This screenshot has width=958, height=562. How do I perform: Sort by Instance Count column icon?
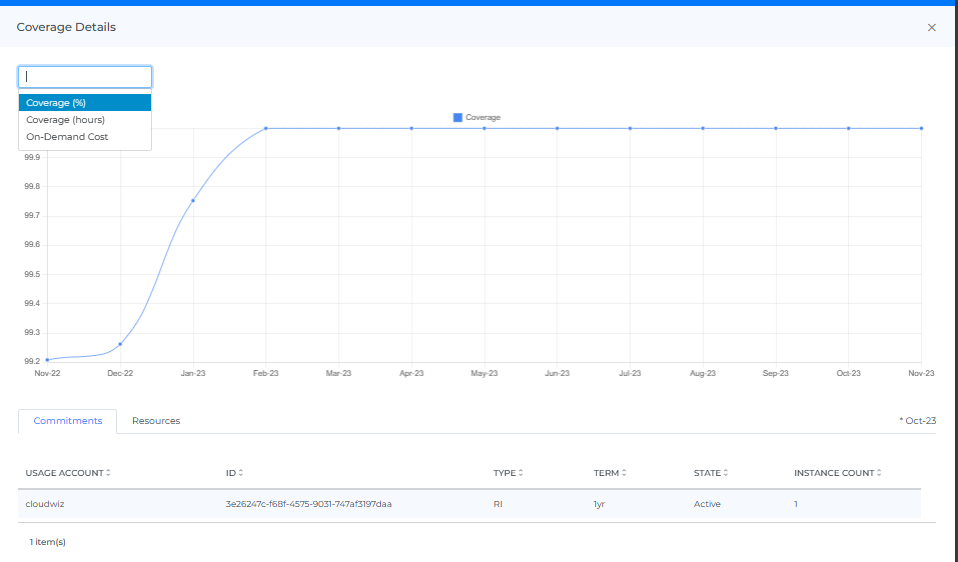tap(879, 473)
